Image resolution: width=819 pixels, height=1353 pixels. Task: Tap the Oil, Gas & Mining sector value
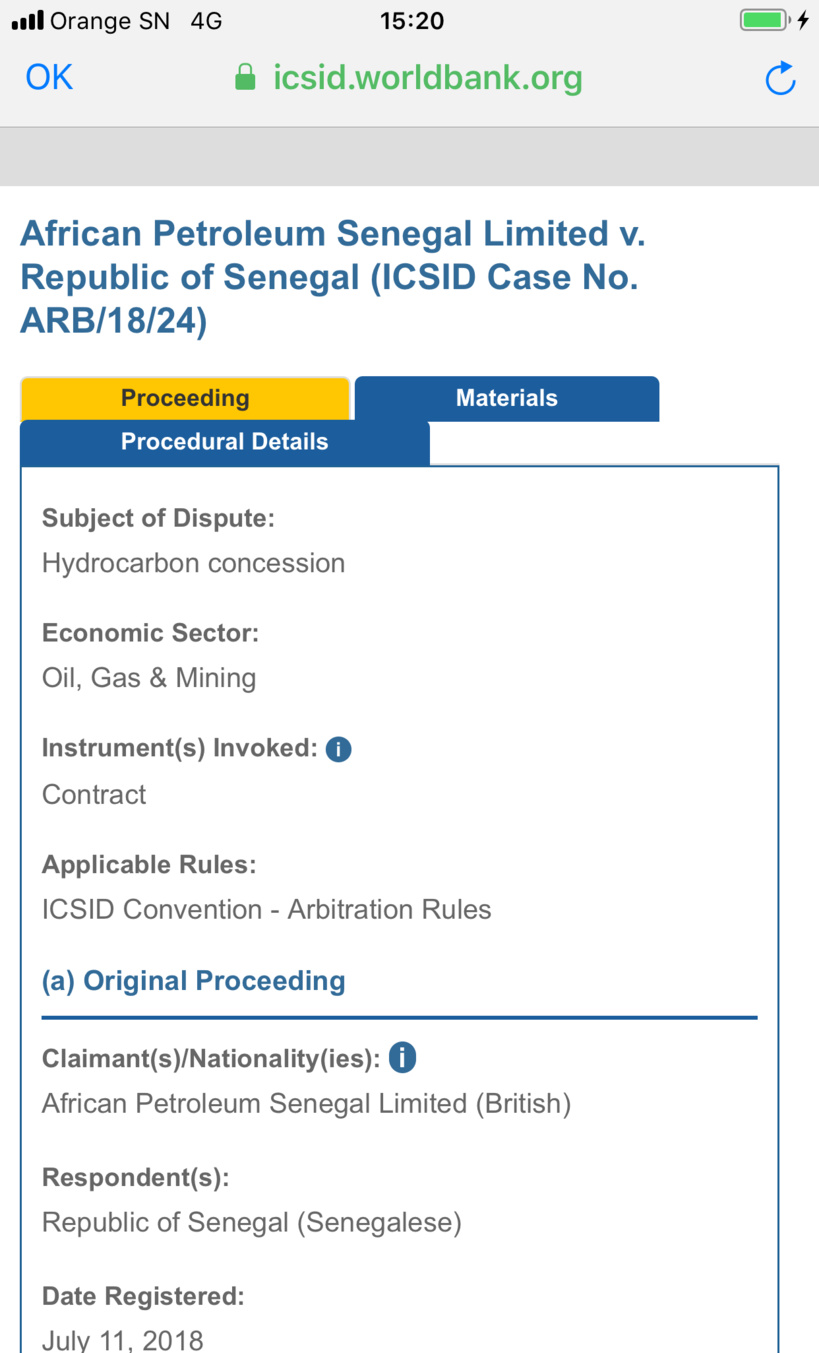coord(149,678)
